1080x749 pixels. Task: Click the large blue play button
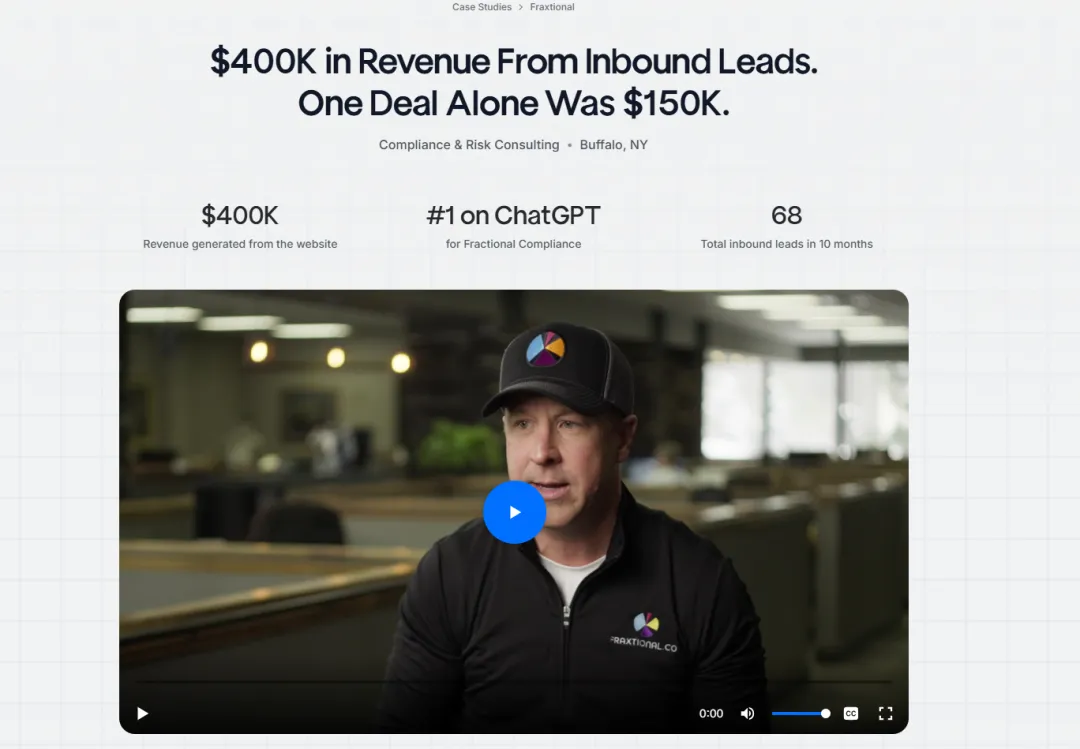[515, 512]
